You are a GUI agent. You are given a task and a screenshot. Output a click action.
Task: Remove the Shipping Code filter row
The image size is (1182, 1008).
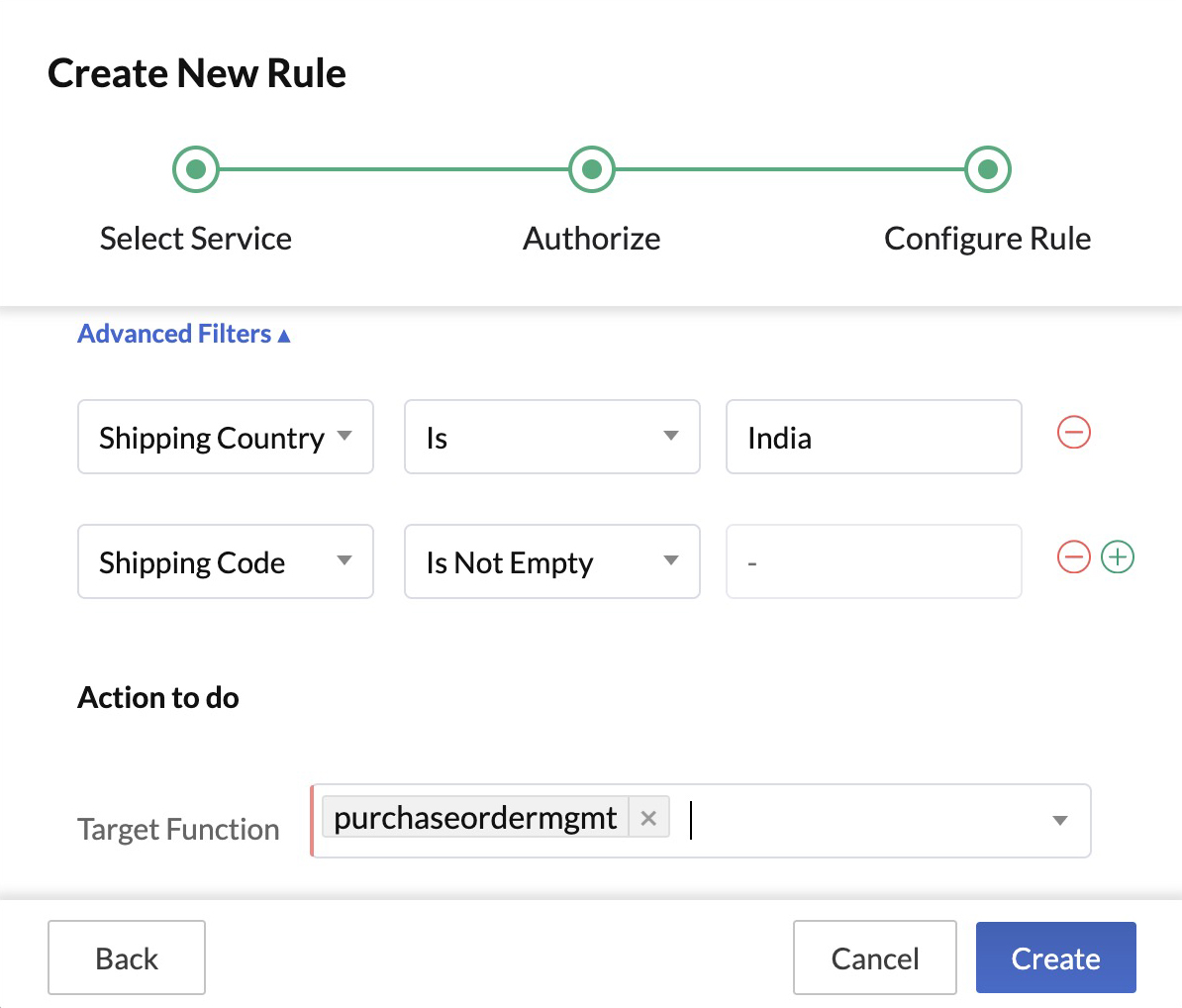click(x=1073, y=556)
